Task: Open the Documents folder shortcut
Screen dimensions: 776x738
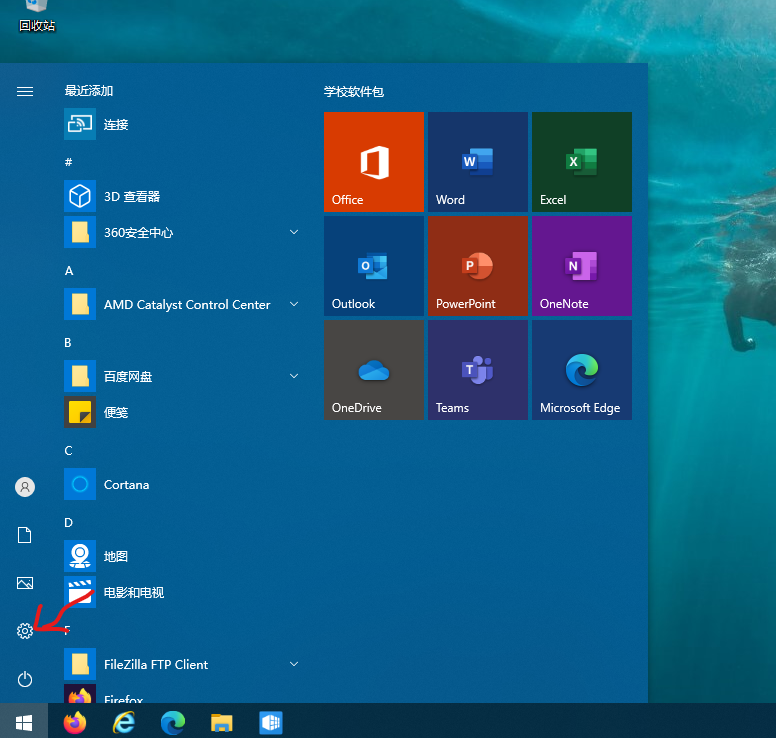Action: (x=25, y=535)
